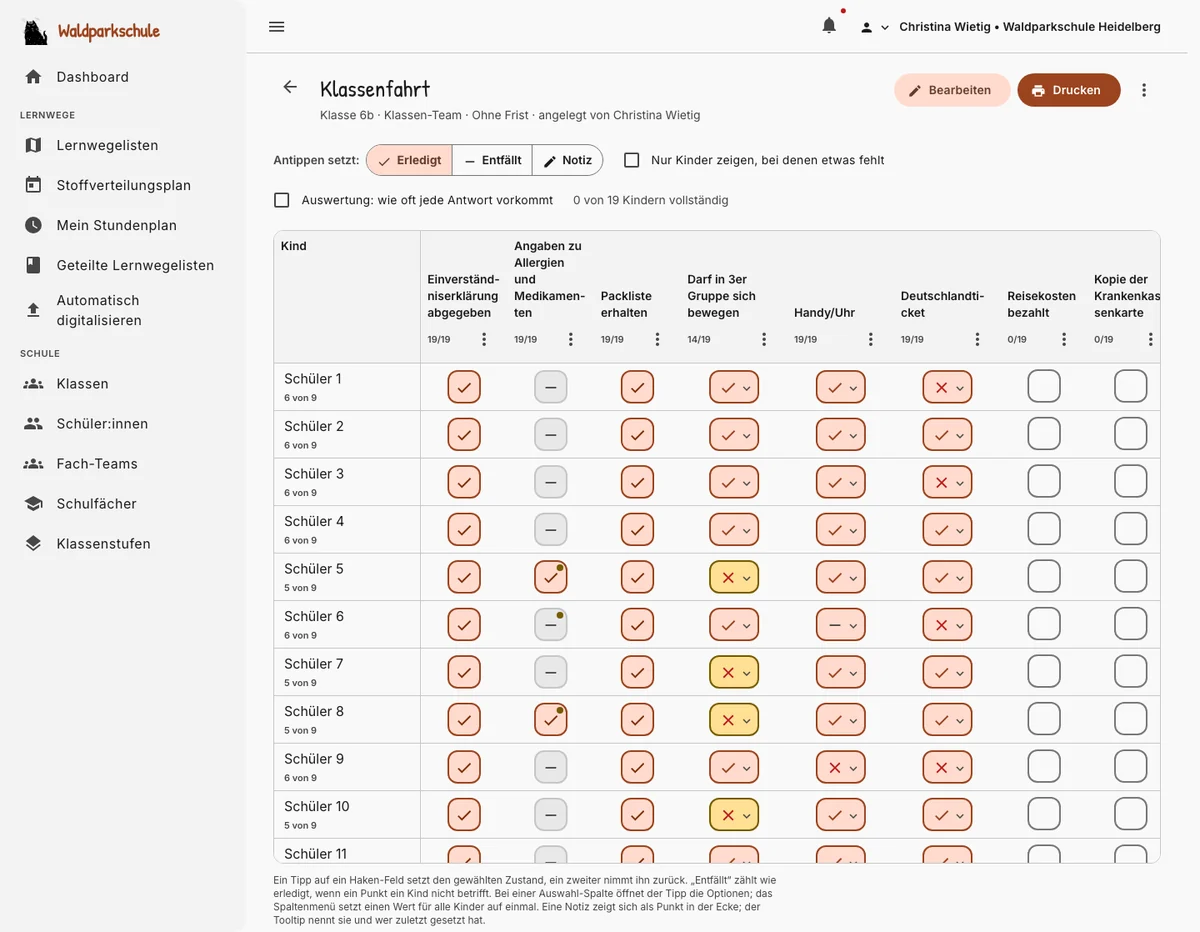Click the Klassenstufen layers icon
The image size is (1200, 932).
pyautogui.click(x=34, y=544)
